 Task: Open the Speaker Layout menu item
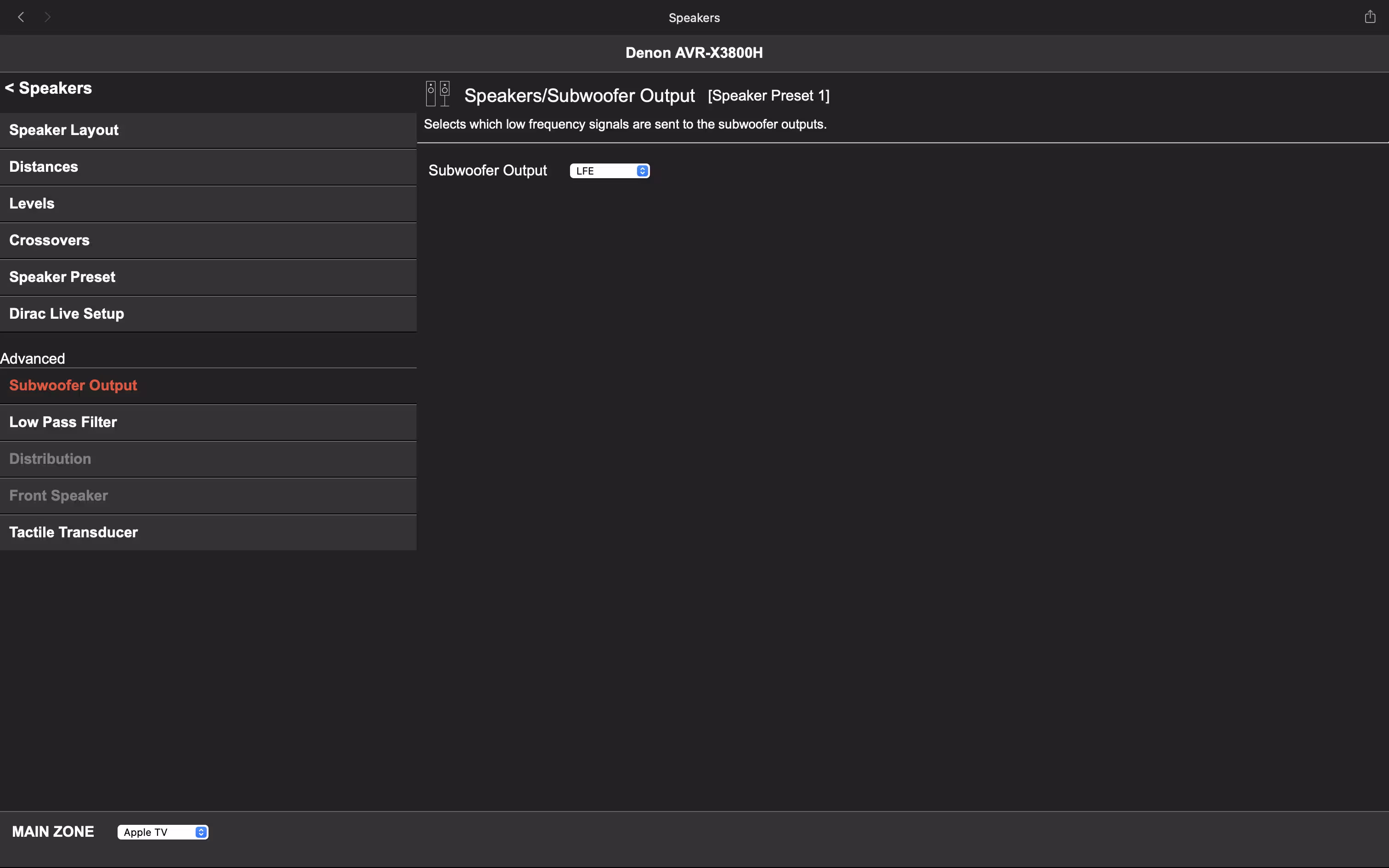click(x=64, y=130)
